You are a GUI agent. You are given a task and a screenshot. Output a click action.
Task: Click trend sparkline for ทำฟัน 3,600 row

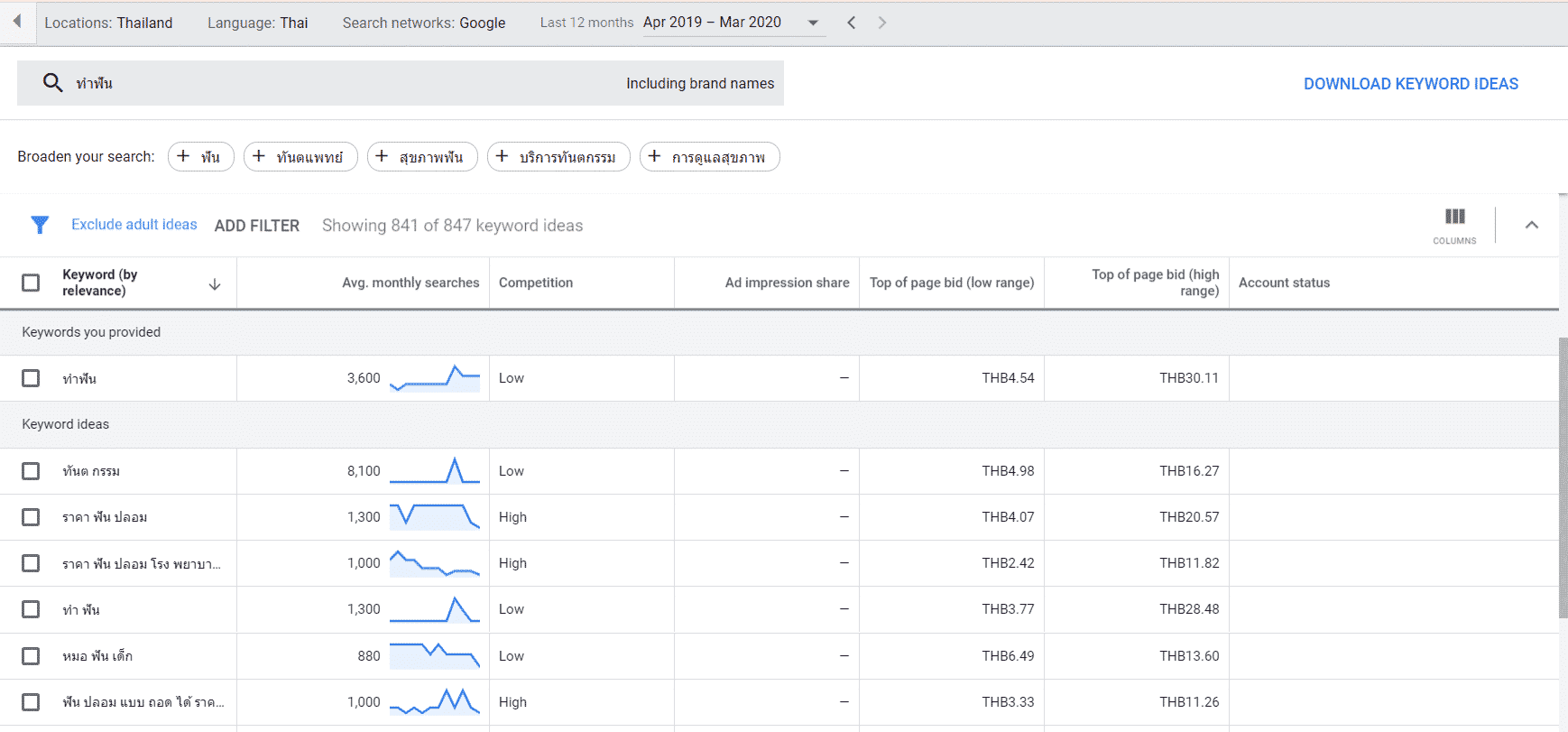point(435,378)
